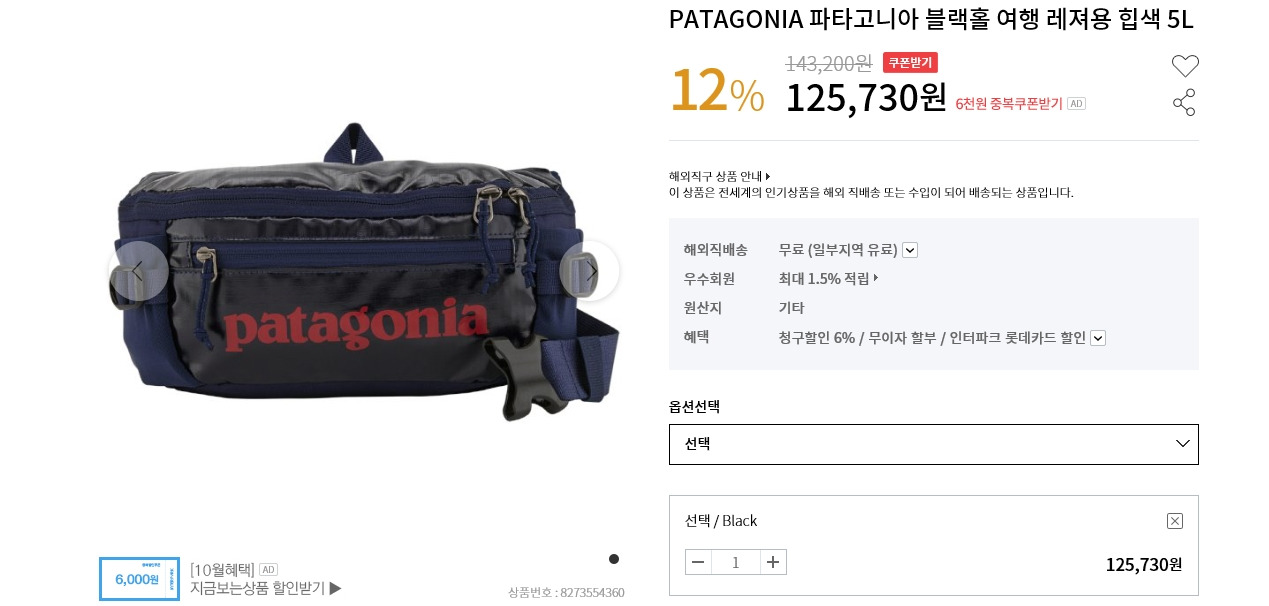Increase quantity with plus button
The width and height of the screenshot is (1269, 606).
[773, 562]
